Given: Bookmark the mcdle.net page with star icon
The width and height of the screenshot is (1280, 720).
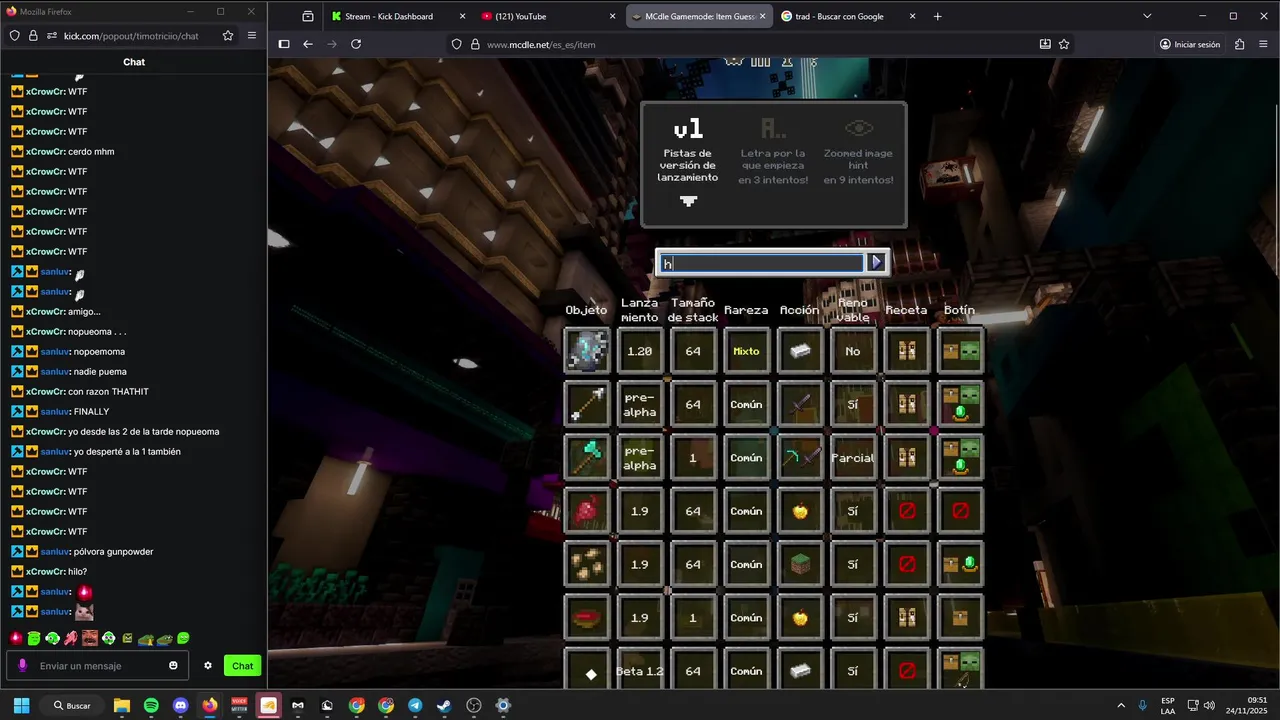Looking at the screenshot, I should coord(1064,44).
